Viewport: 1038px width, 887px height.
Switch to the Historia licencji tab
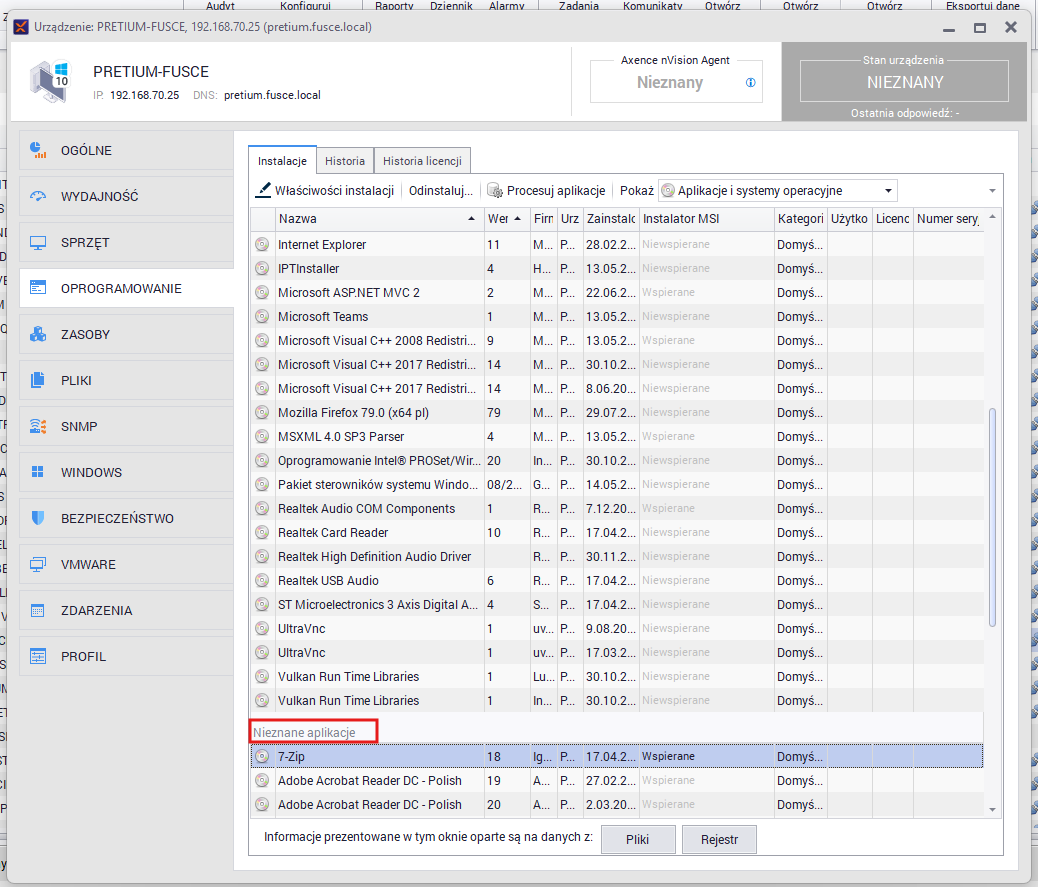(x=422, y=161)
